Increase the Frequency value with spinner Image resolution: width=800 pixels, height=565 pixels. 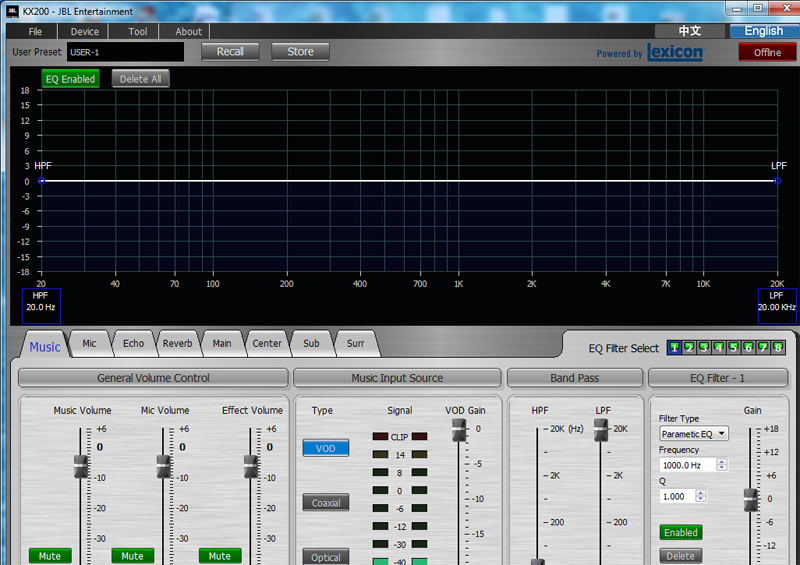click(x=723, y=461)
